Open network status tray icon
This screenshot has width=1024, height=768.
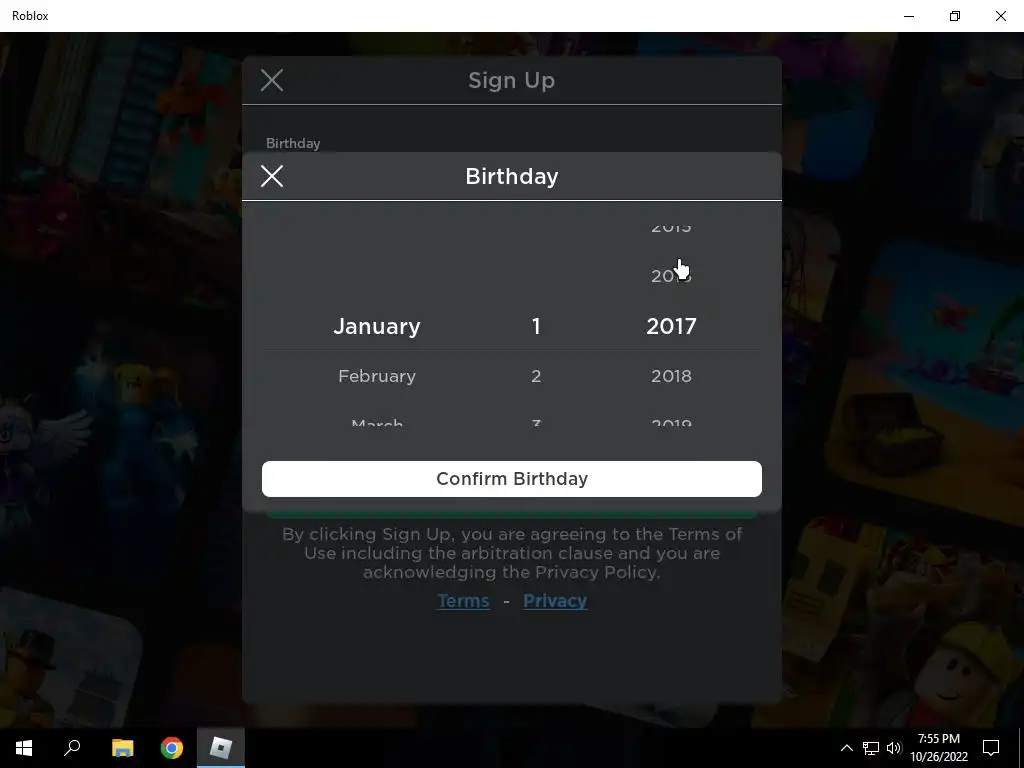871,748
